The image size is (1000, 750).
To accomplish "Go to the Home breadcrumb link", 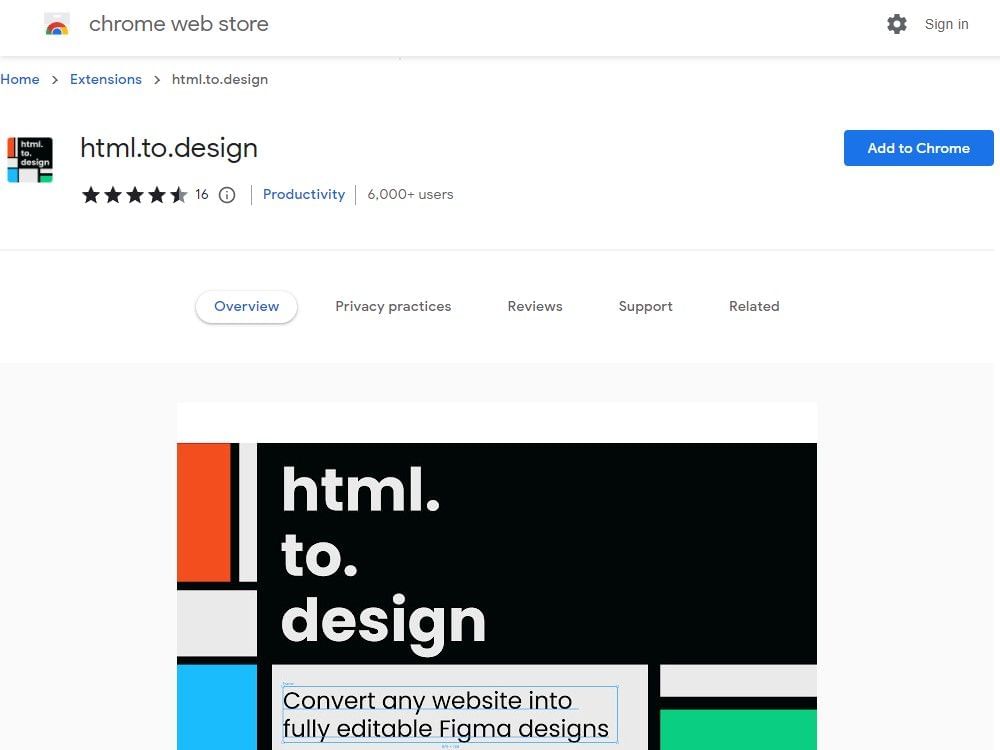I will coord(20,79).
